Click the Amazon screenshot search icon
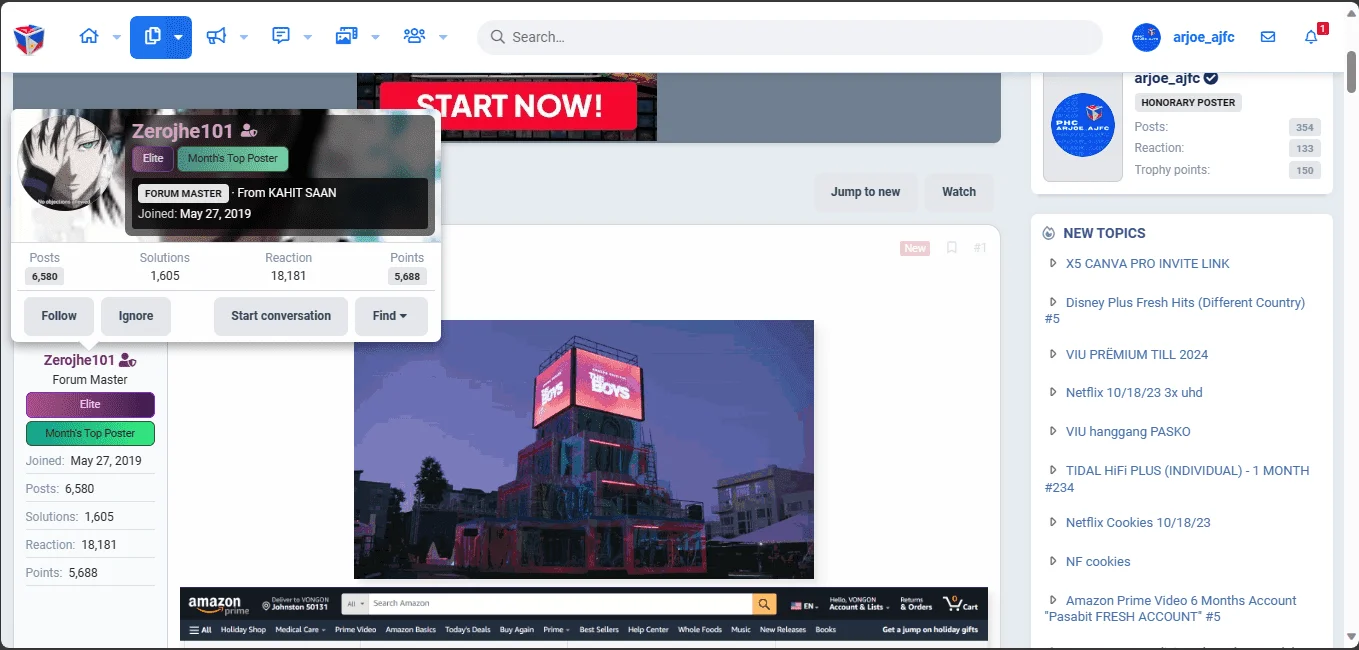This screenshot has height=650, width=1359. 765,604
